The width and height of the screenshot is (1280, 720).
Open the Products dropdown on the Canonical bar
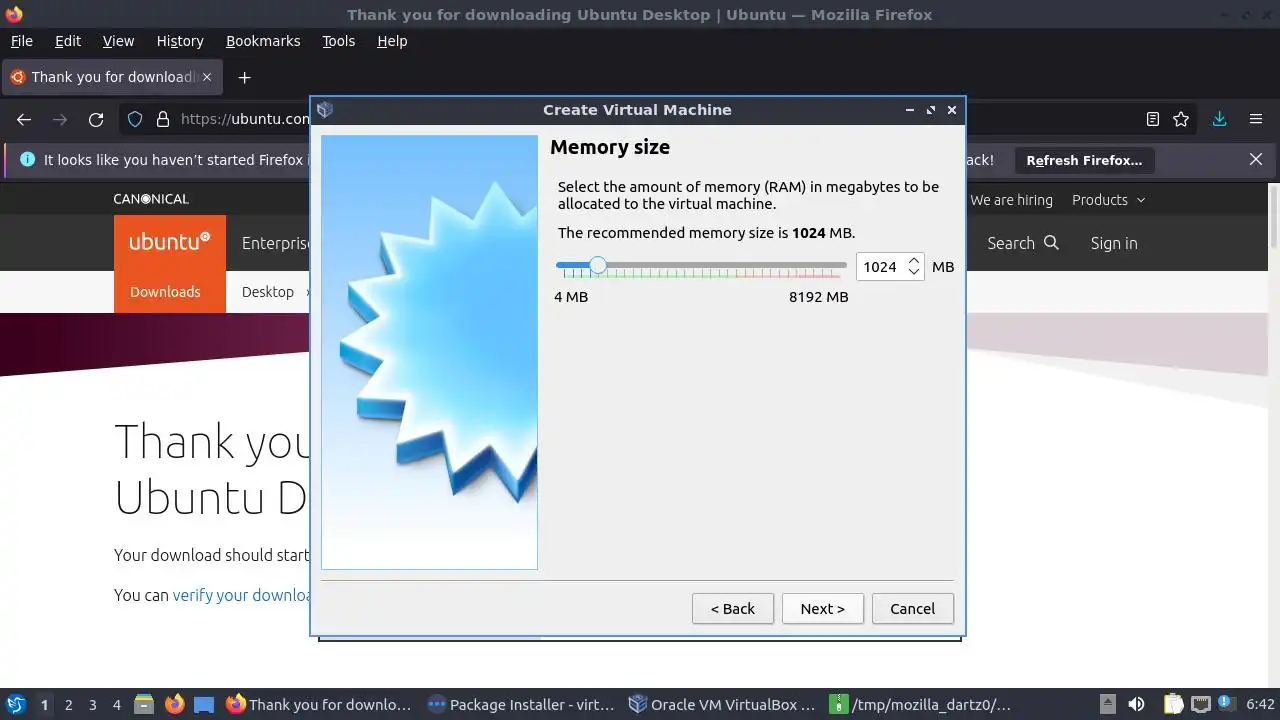1108,200
